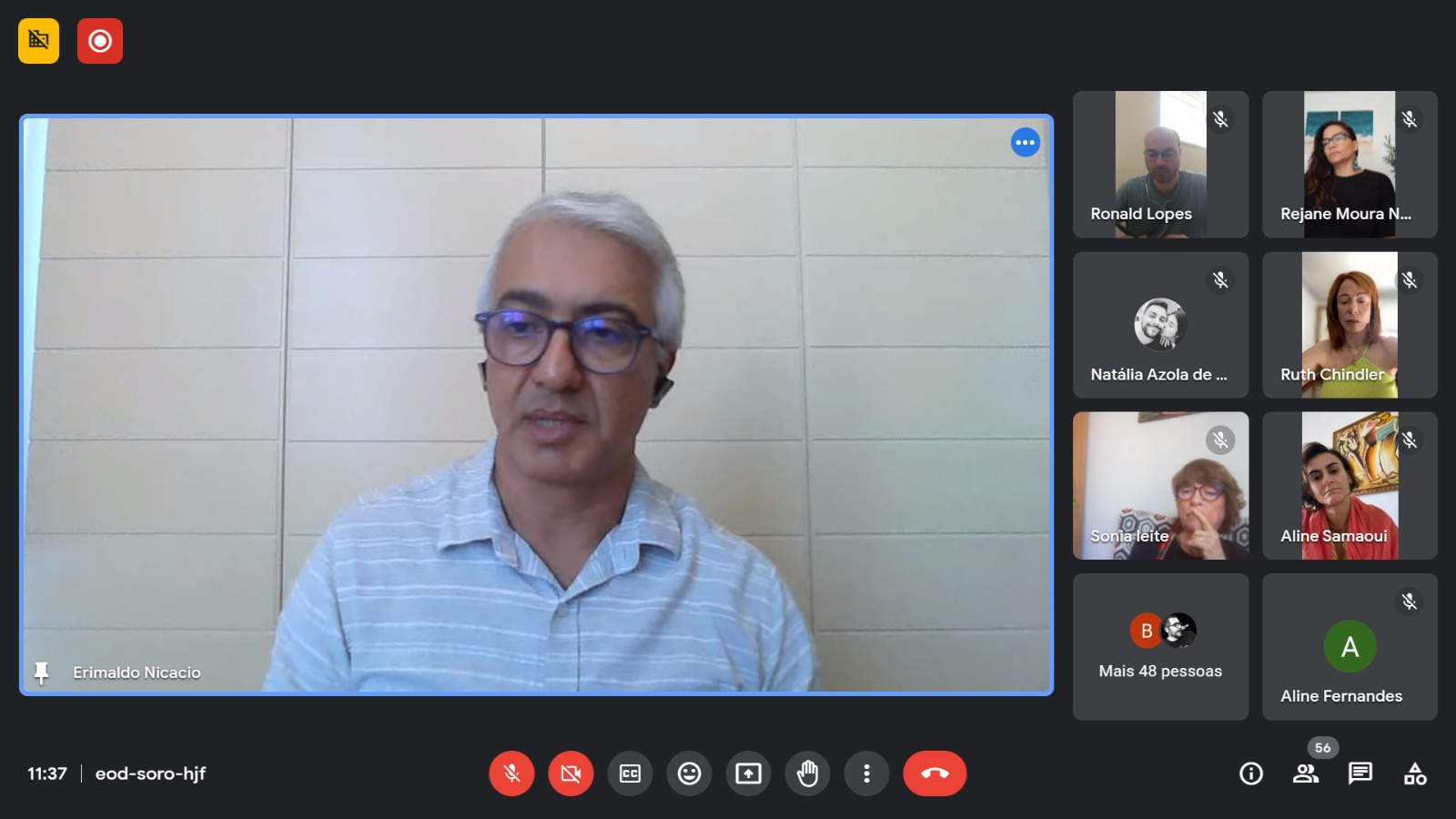Click muted mic icon on Natália Azola tile
Screen dimensions: 1456x819
pos(1220,280)
